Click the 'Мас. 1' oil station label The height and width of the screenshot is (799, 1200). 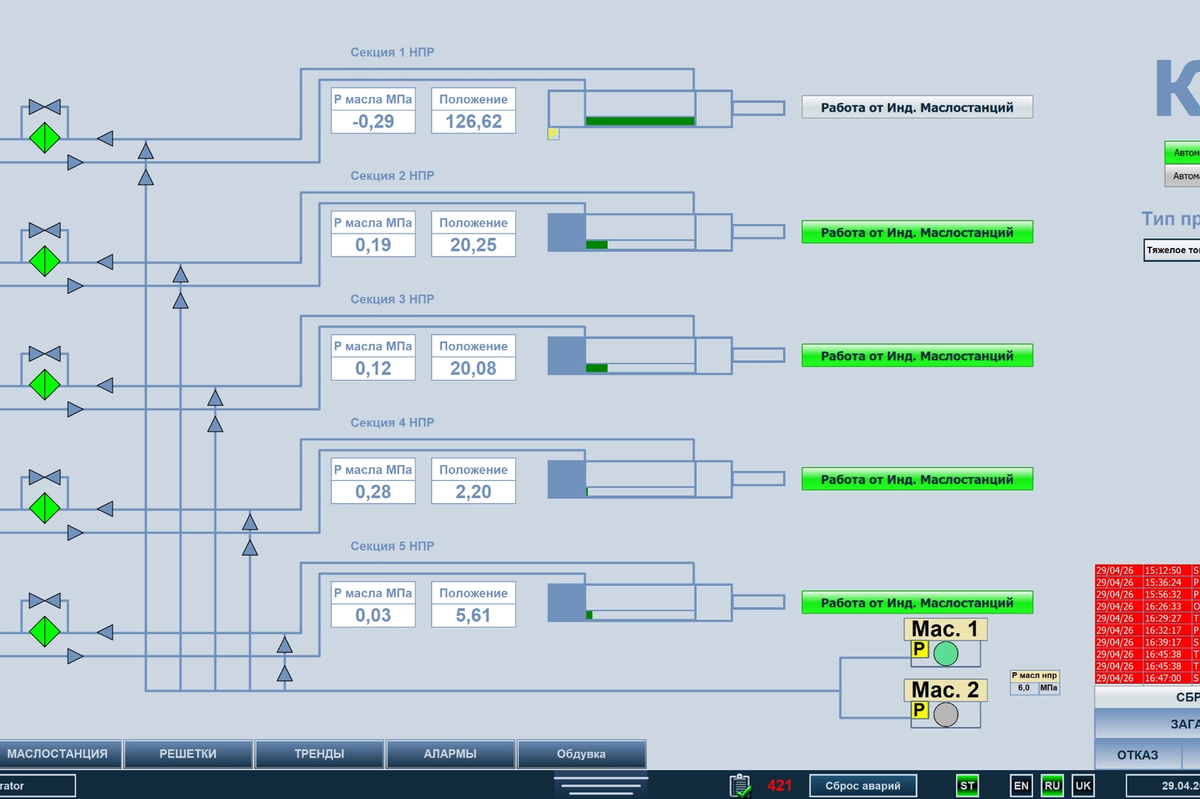pyautogui.click(x=945, y=630)
